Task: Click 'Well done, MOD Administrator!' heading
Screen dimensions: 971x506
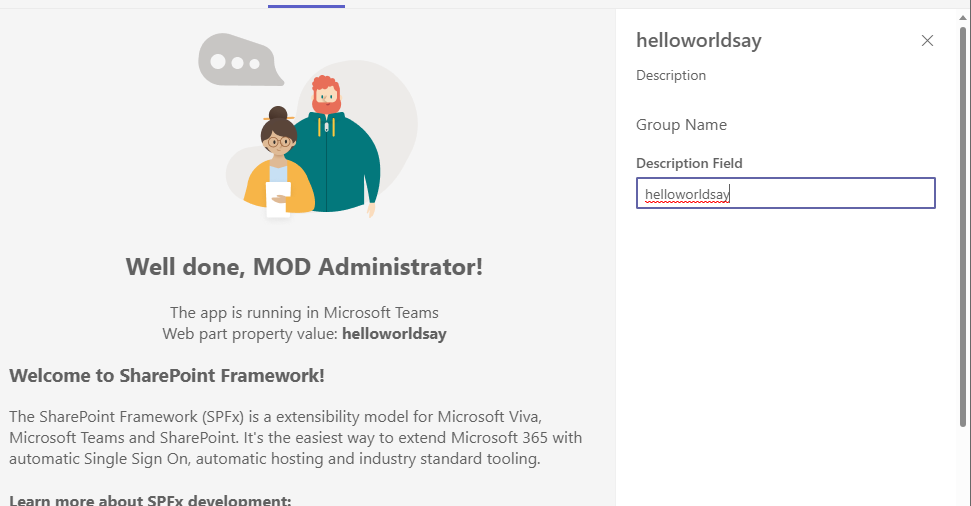Action: coord(304,267)
